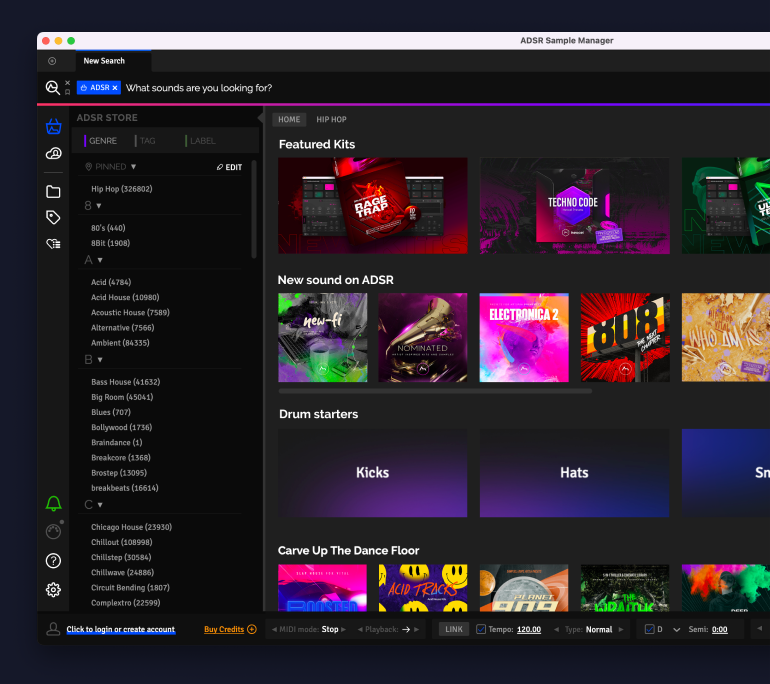This screenshot has width=770, height=684.
Task: Open settings with the gear icon
Action: (53, 590)
